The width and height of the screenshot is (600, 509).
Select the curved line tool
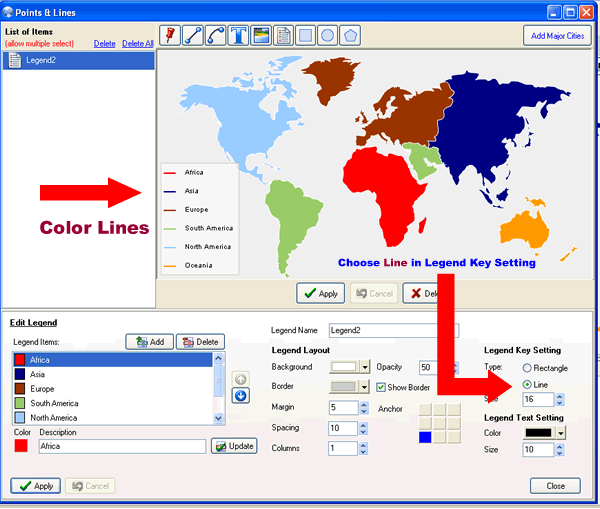coord(215,36)
